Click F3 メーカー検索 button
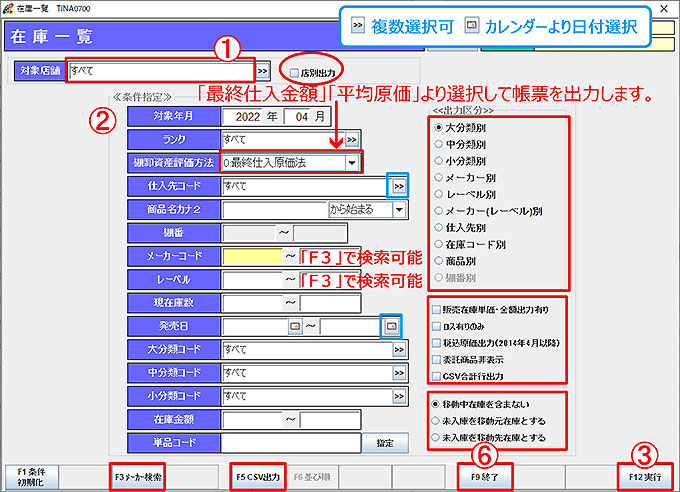This screenshot has height=492, width=680. [x=137, y=477]
